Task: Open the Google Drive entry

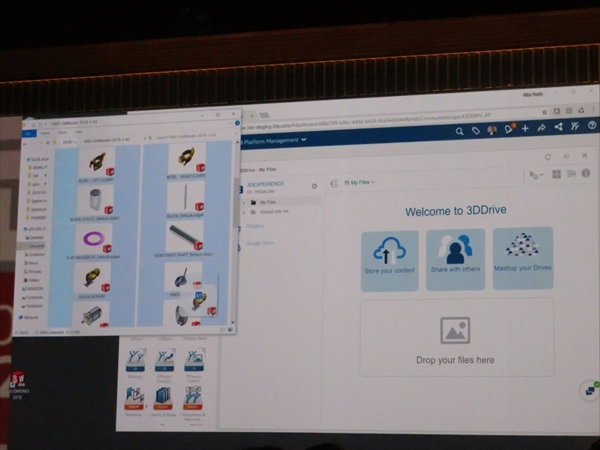Action: click(259, 243)
